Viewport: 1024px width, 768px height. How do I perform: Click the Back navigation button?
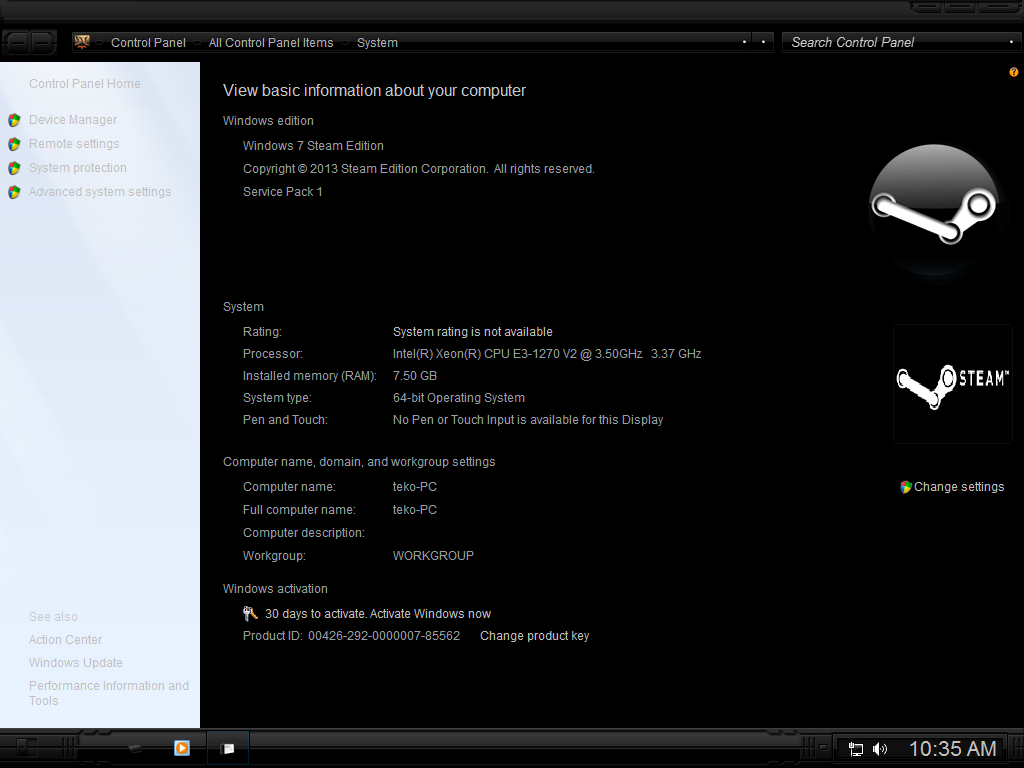[16, 42]
